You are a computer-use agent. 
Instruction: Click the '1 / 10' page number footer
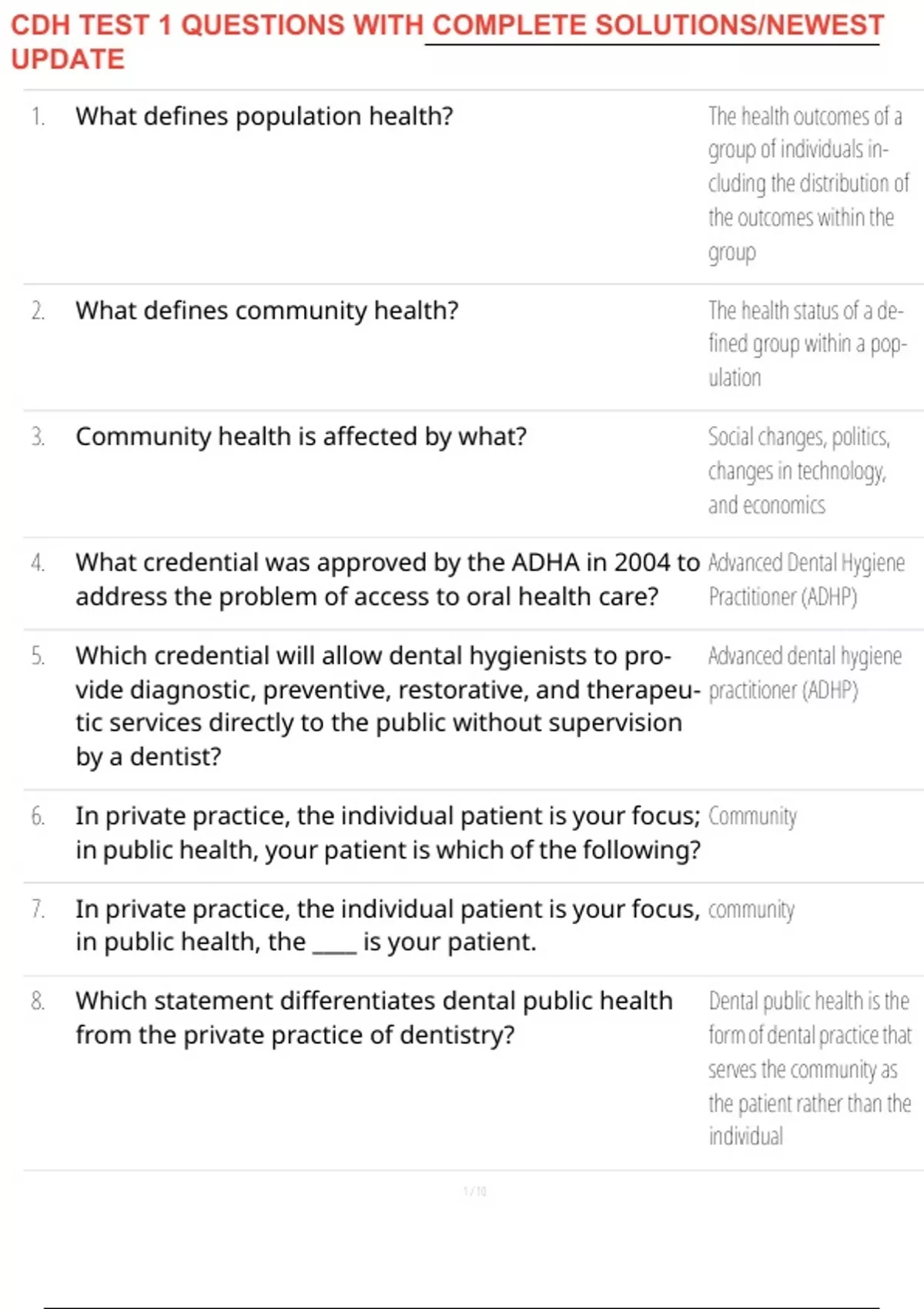(x=475, y=1191)
